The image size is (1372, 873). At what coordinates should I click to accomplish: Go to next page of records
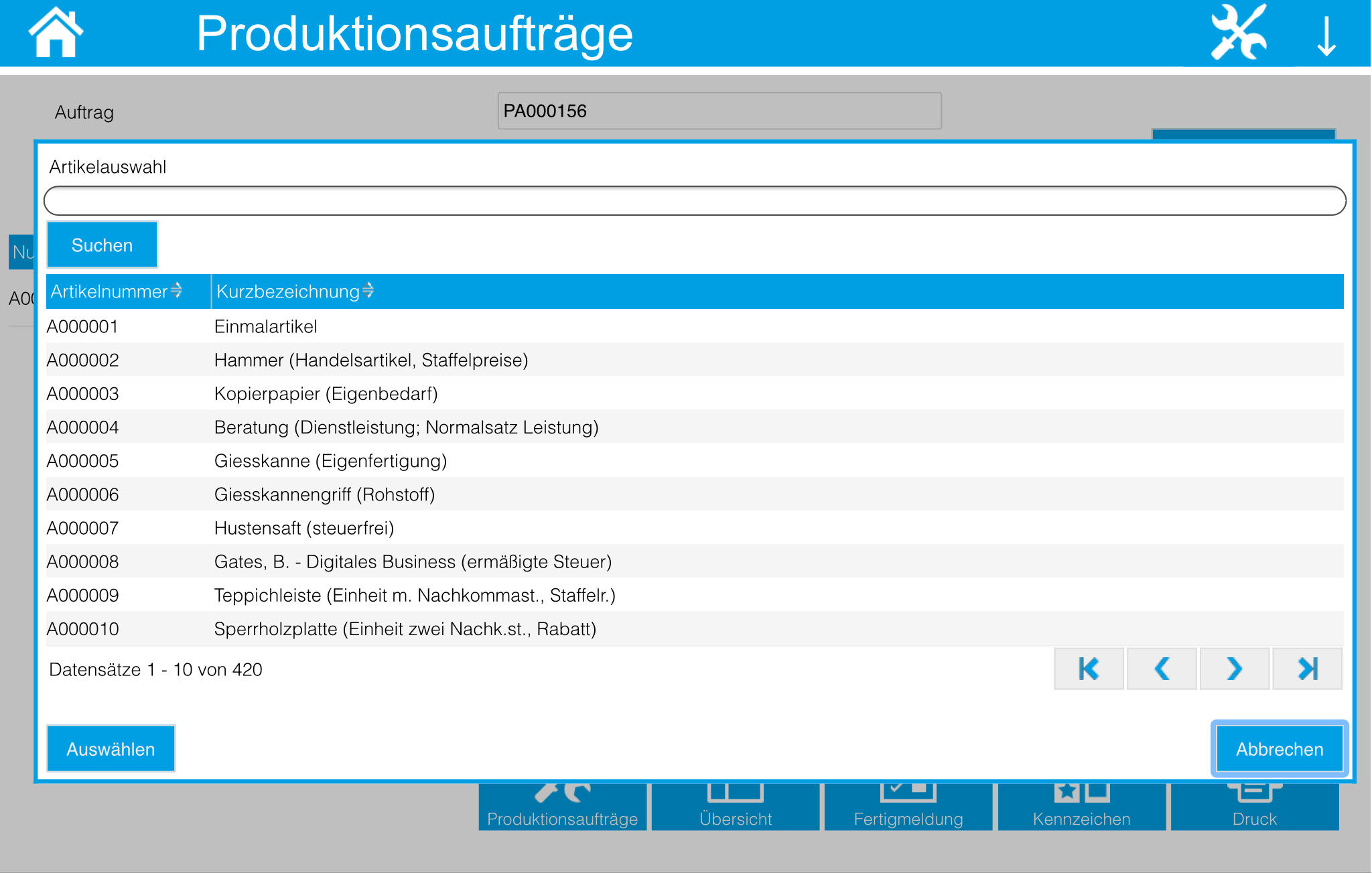[1234, 669]
